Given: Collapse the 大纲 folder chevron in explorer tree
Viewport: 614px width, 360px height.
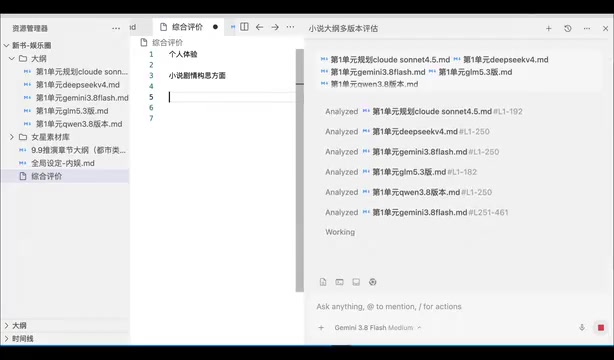Looking at the screenshot, I should [x=12, y=59].
